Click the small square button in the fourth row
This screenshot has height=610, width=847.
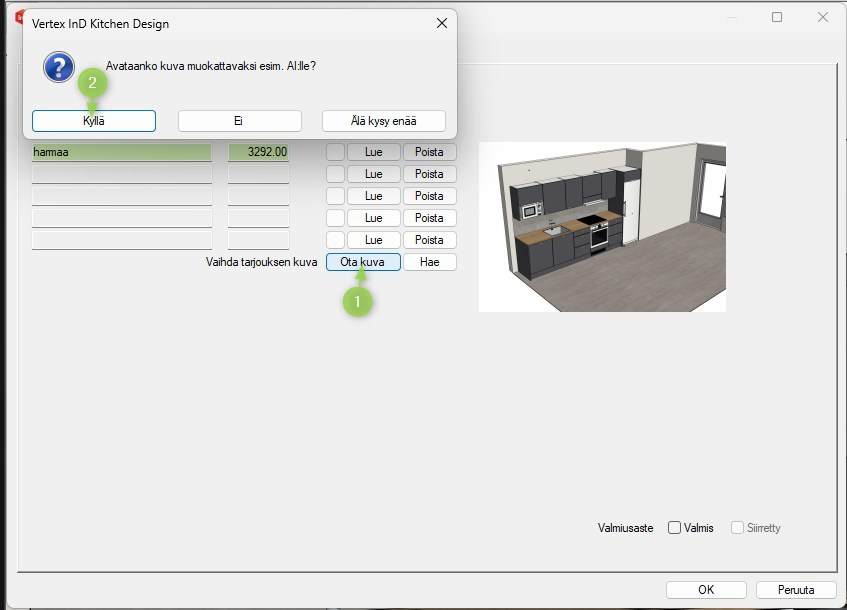click(335, 218)
